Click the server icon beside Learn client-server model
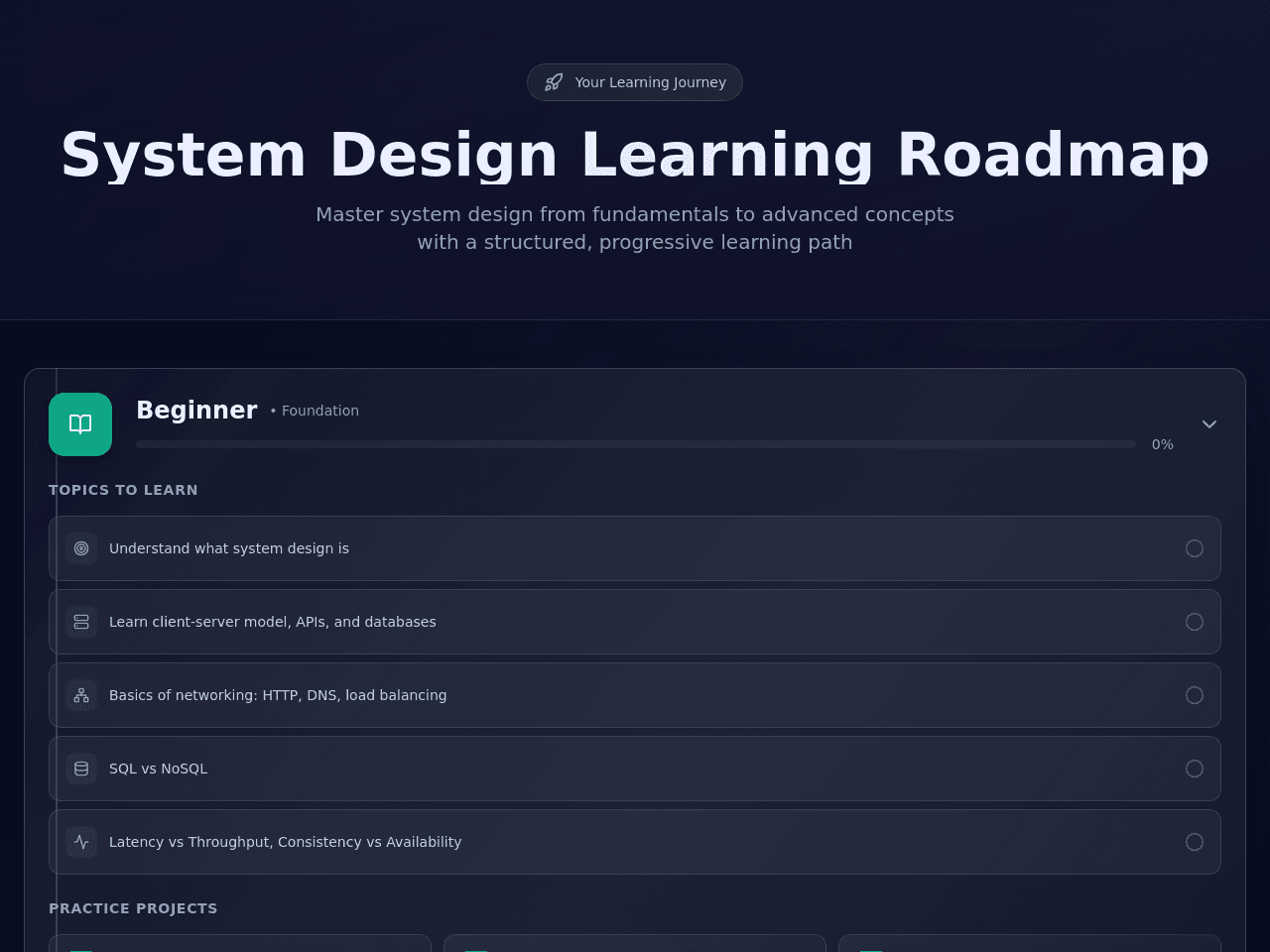 [x=81, y=622]
